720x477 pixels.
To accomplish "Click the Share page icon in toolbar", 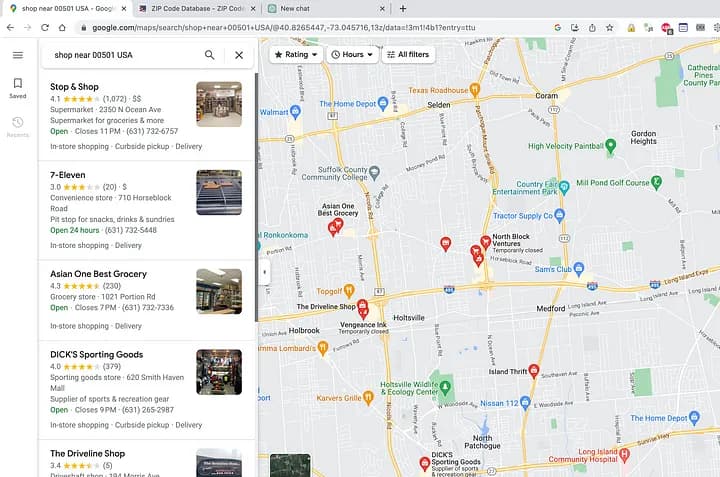I will [x=592, y=28].
